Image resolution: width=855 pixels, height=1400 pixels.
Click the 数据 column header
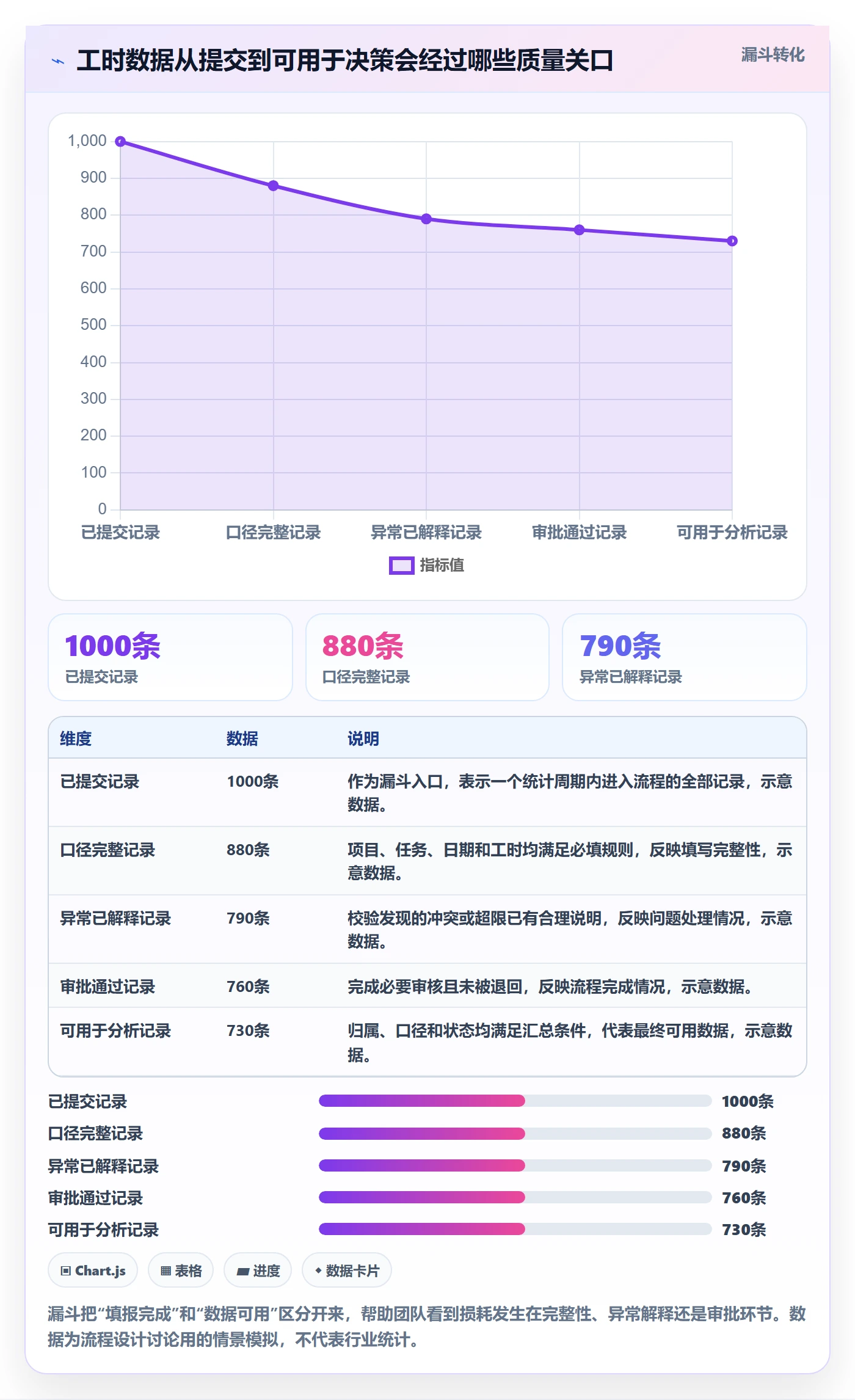pos(242,738)
